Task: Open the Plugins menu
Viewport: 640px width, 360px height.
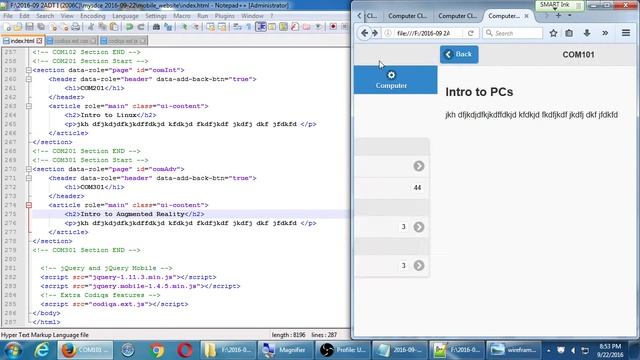Action: click(224, 16)
